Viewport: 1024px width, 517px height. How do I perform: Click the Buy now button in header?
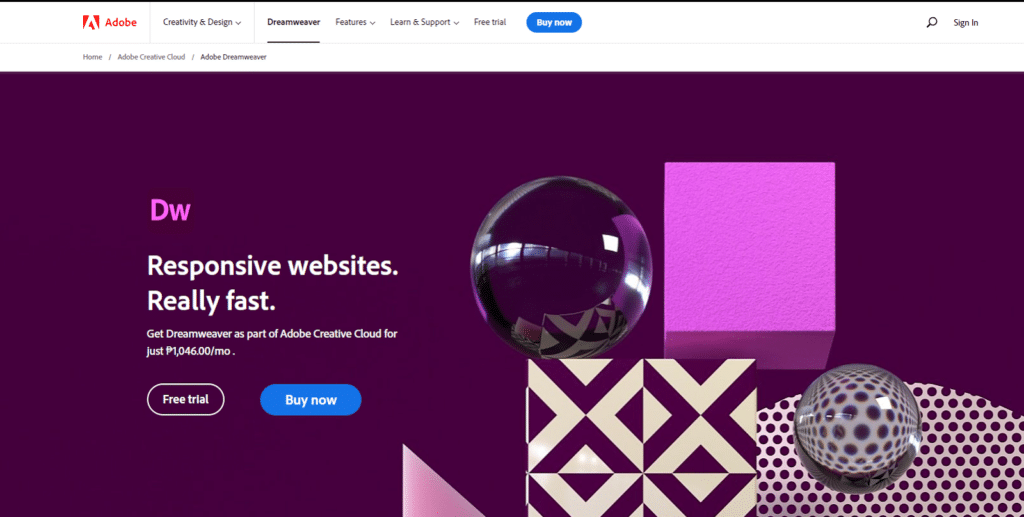pos(554,22)
